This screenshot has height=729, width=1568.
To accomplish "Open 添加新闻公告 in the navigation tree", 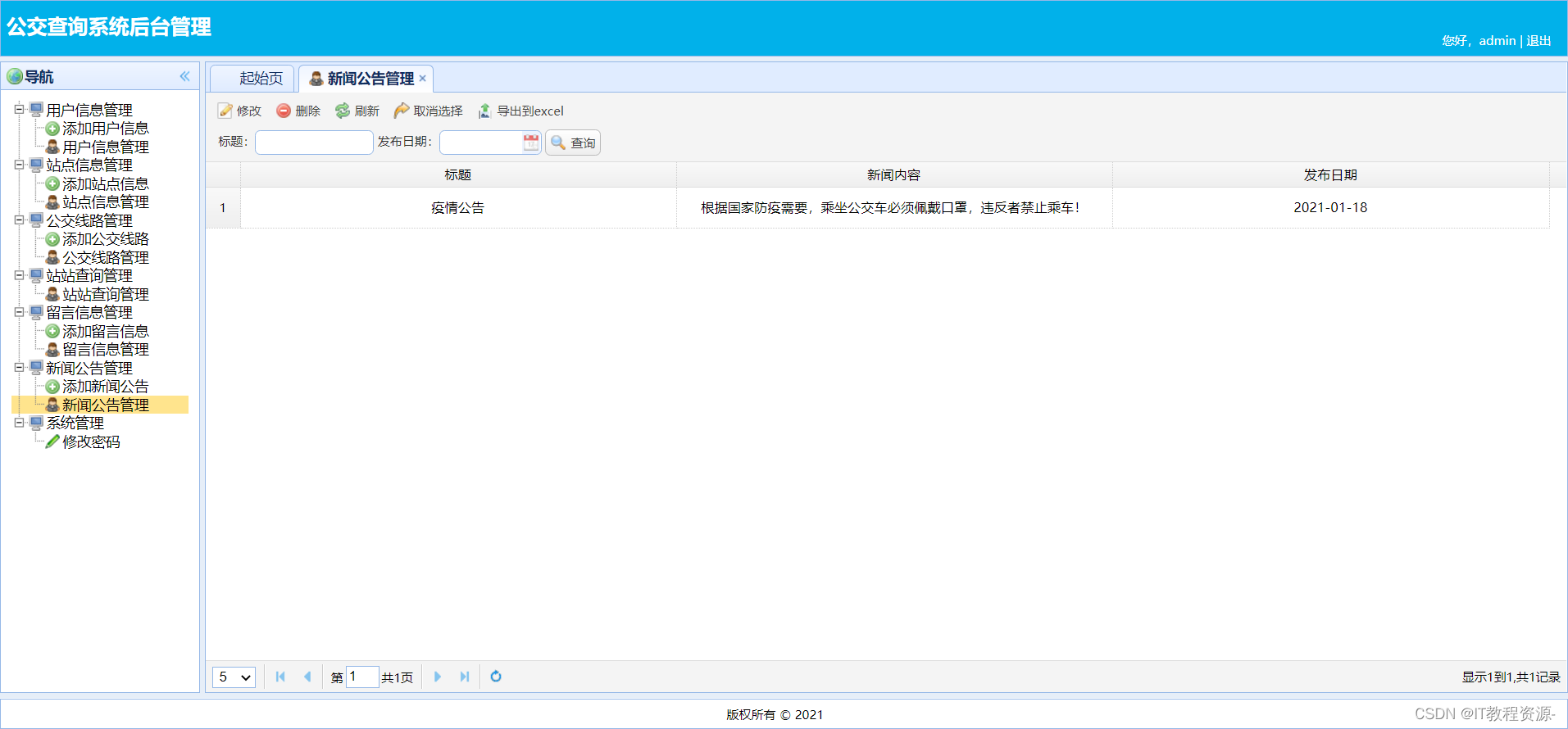I will 106,387.
